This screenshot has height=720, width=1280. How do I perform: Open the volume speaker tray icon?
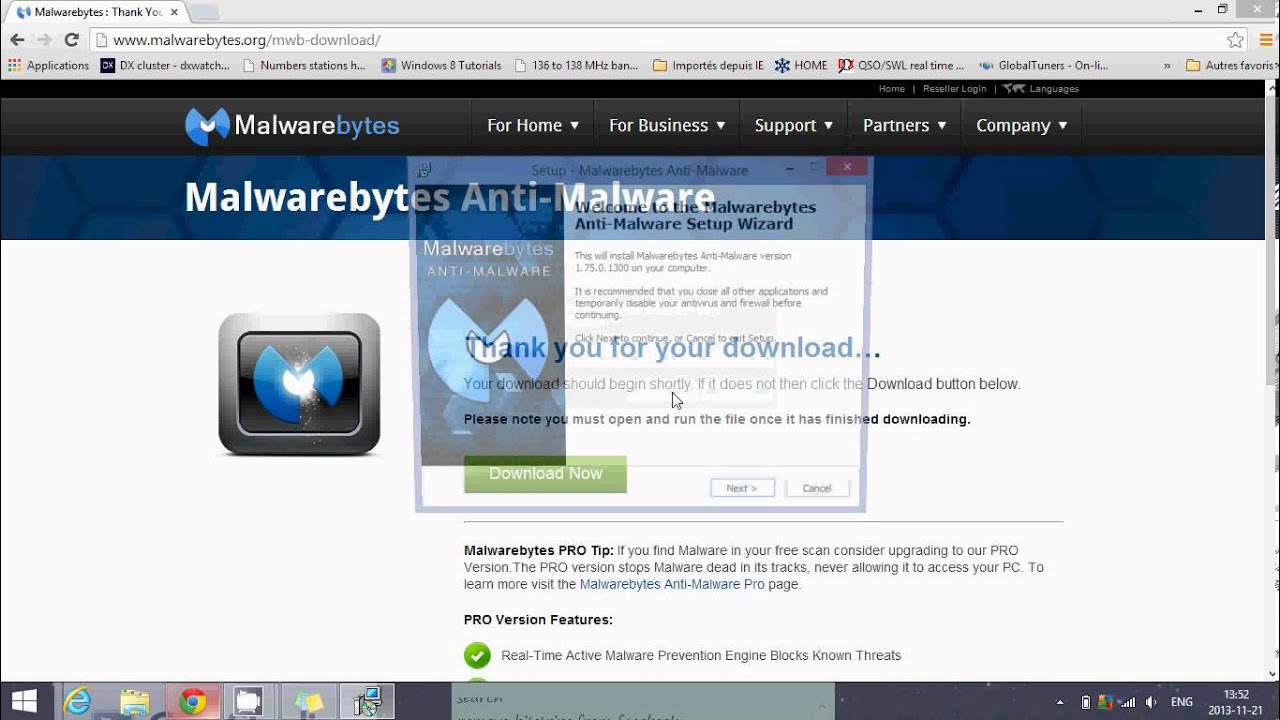click(x=1151, y=702)
